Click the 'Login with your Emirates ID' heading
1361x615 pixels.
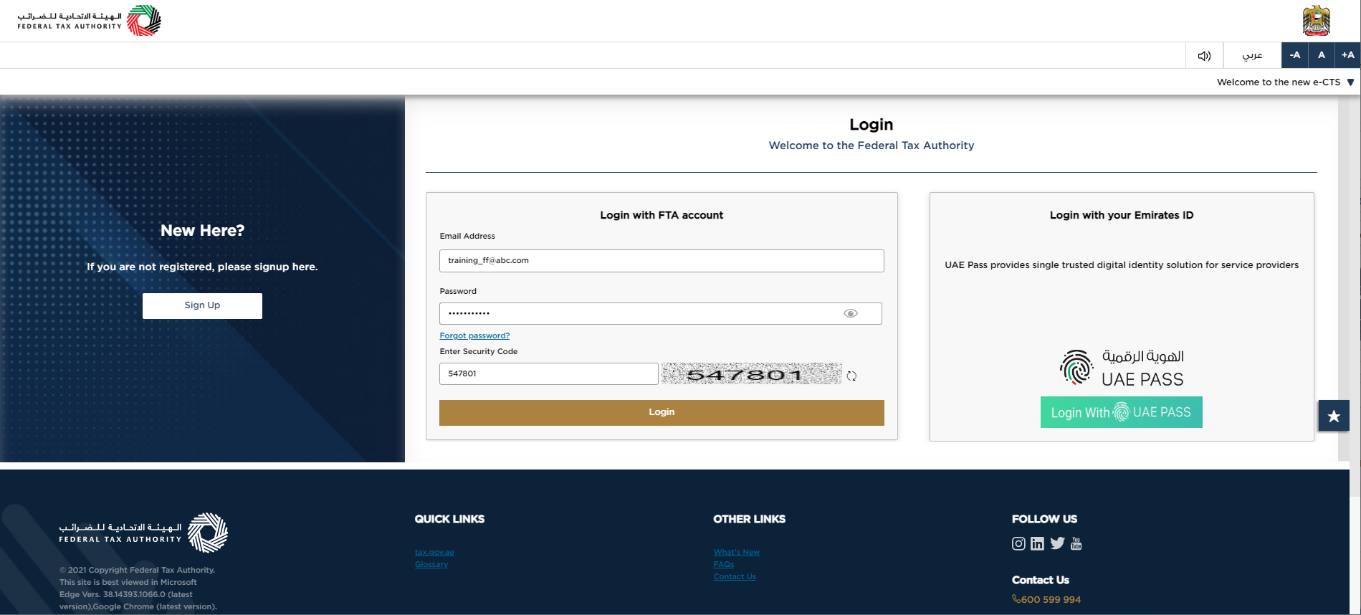1122,215
